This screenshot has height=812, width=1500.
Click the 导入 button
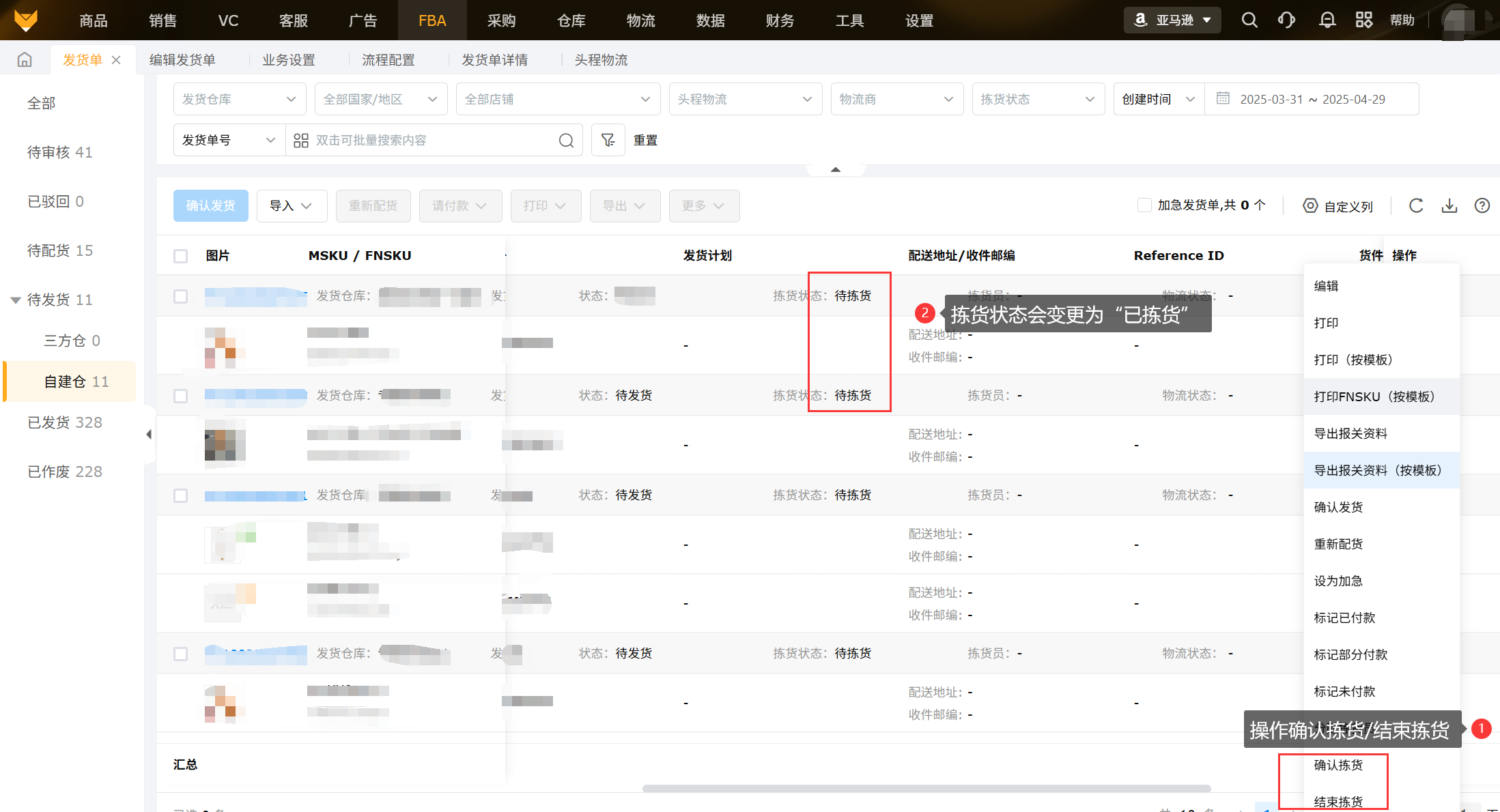coord(291,205)
